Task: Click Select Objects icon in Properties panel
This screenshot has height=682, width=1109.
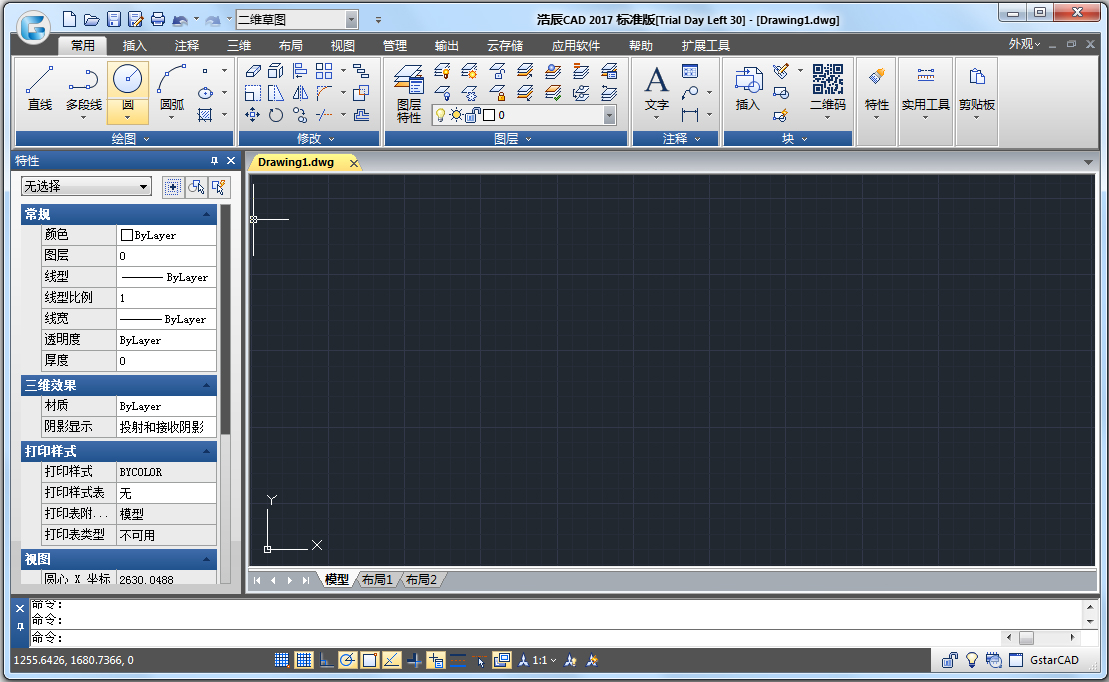Action: tap(197, 187)
